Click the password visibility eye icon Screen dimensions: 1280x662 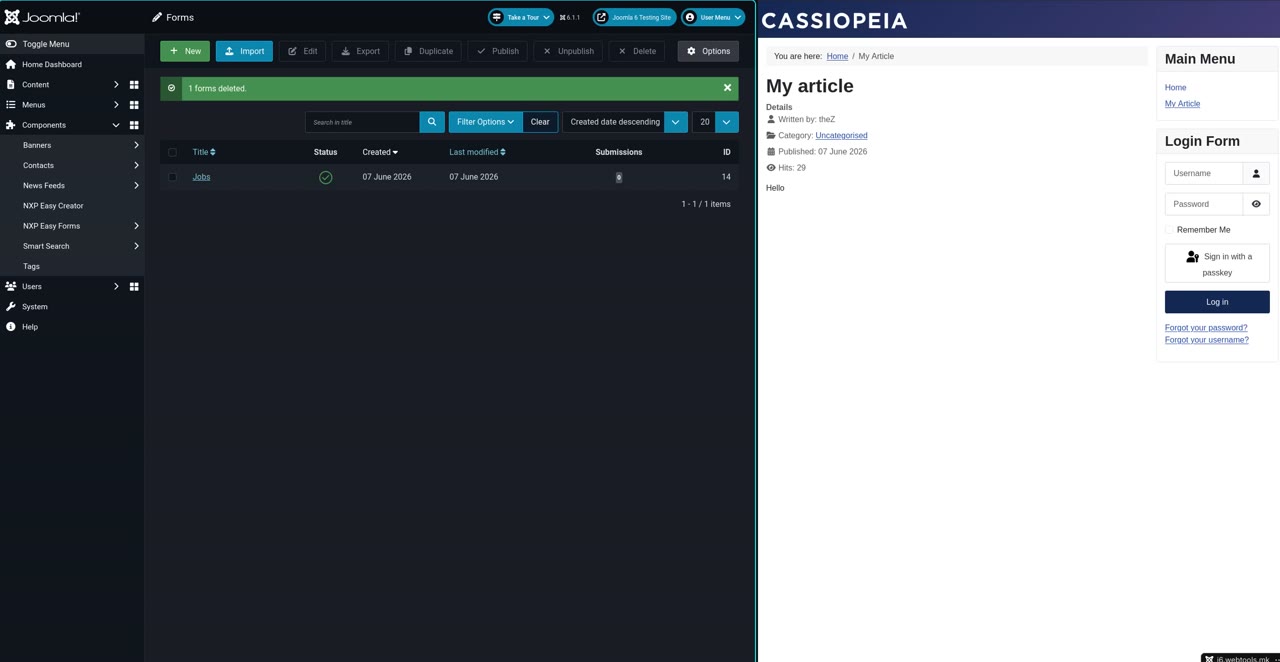pyautogui.click(x=1256, y=204)
